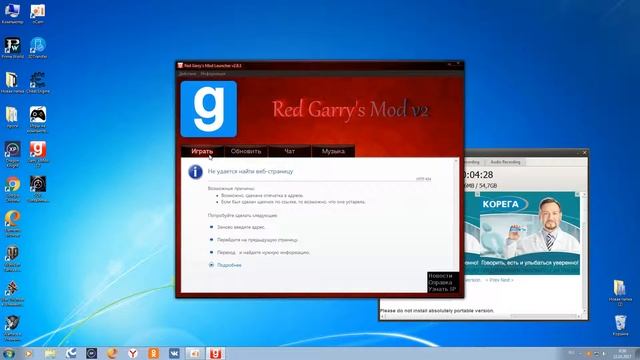The image size is (640, 360).
Task: Open the media player taskbar icon
Action: [28, 353]
